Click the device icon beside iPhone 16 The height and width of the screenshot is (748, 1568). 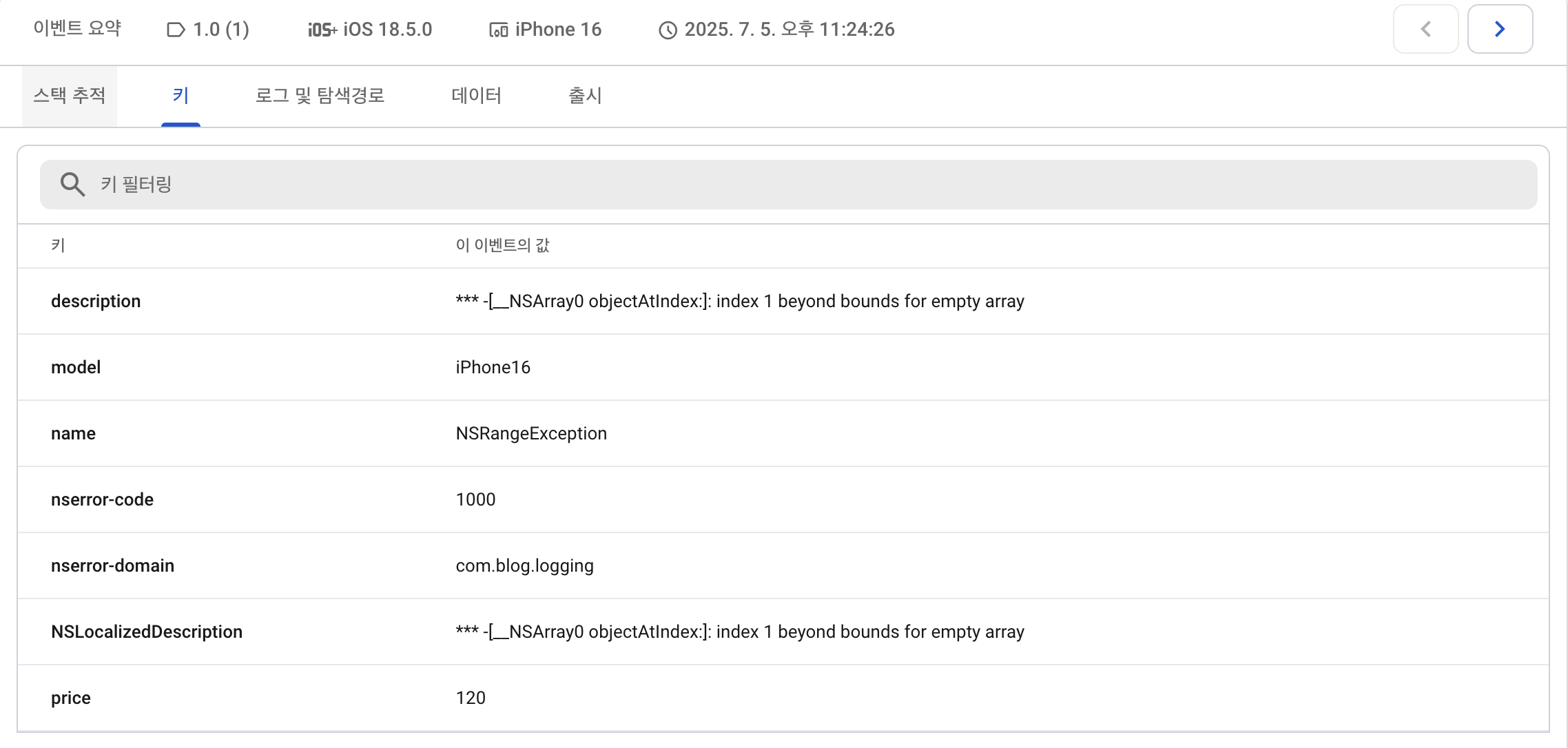(498, 30)
